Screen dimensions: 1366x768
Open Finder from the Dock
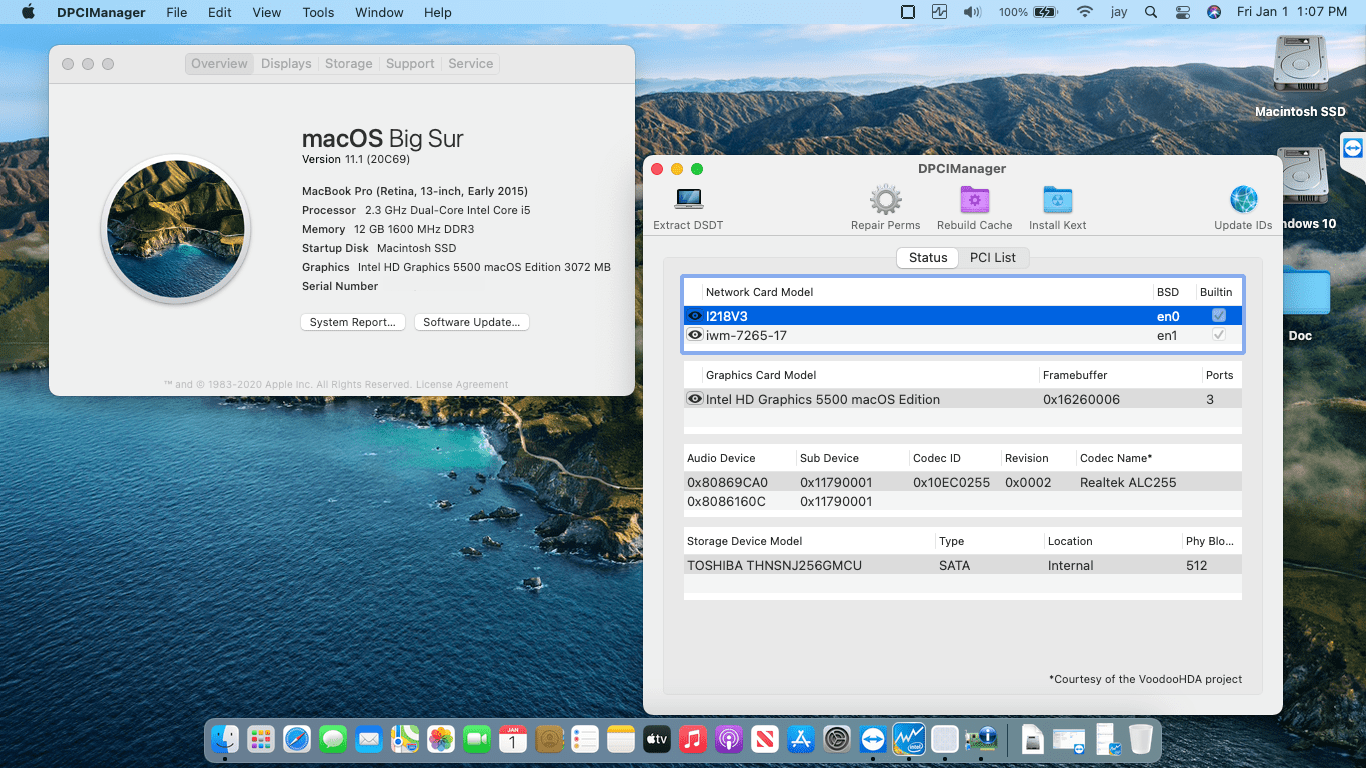coord(225,739)
